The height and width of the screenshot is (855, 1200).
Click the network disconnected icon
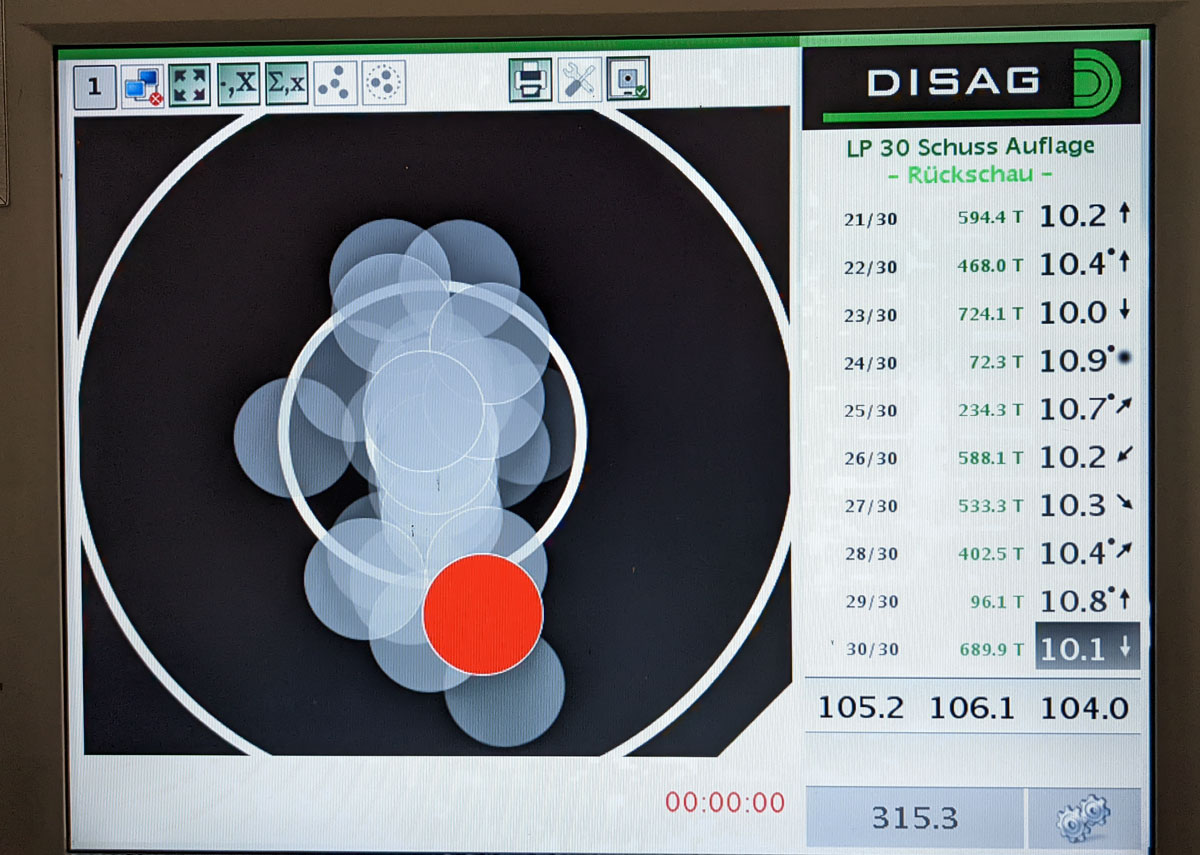click(142, 86)
